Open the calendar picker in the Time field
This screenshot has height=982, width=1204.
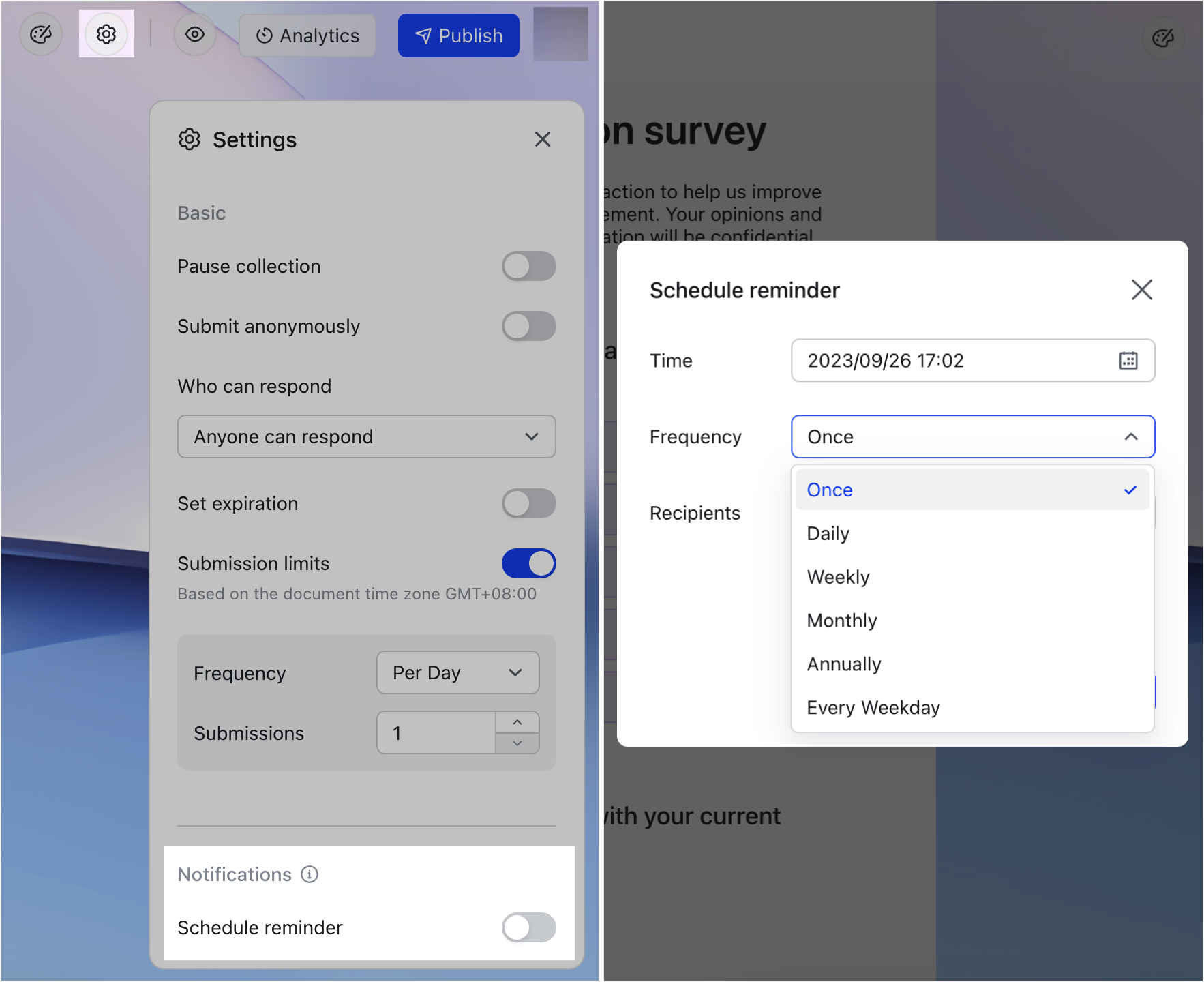pyautogui.click(x=1128, y=361)
